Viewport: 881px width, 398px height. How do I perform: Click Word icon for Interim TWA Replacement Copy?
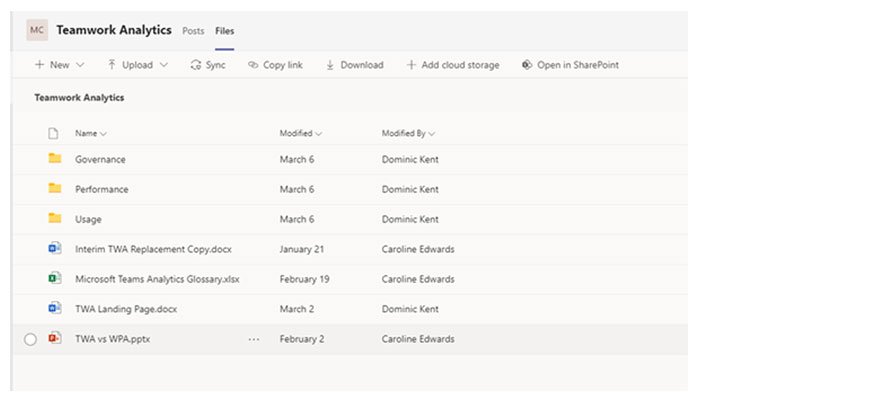click(x=55, y=248)
